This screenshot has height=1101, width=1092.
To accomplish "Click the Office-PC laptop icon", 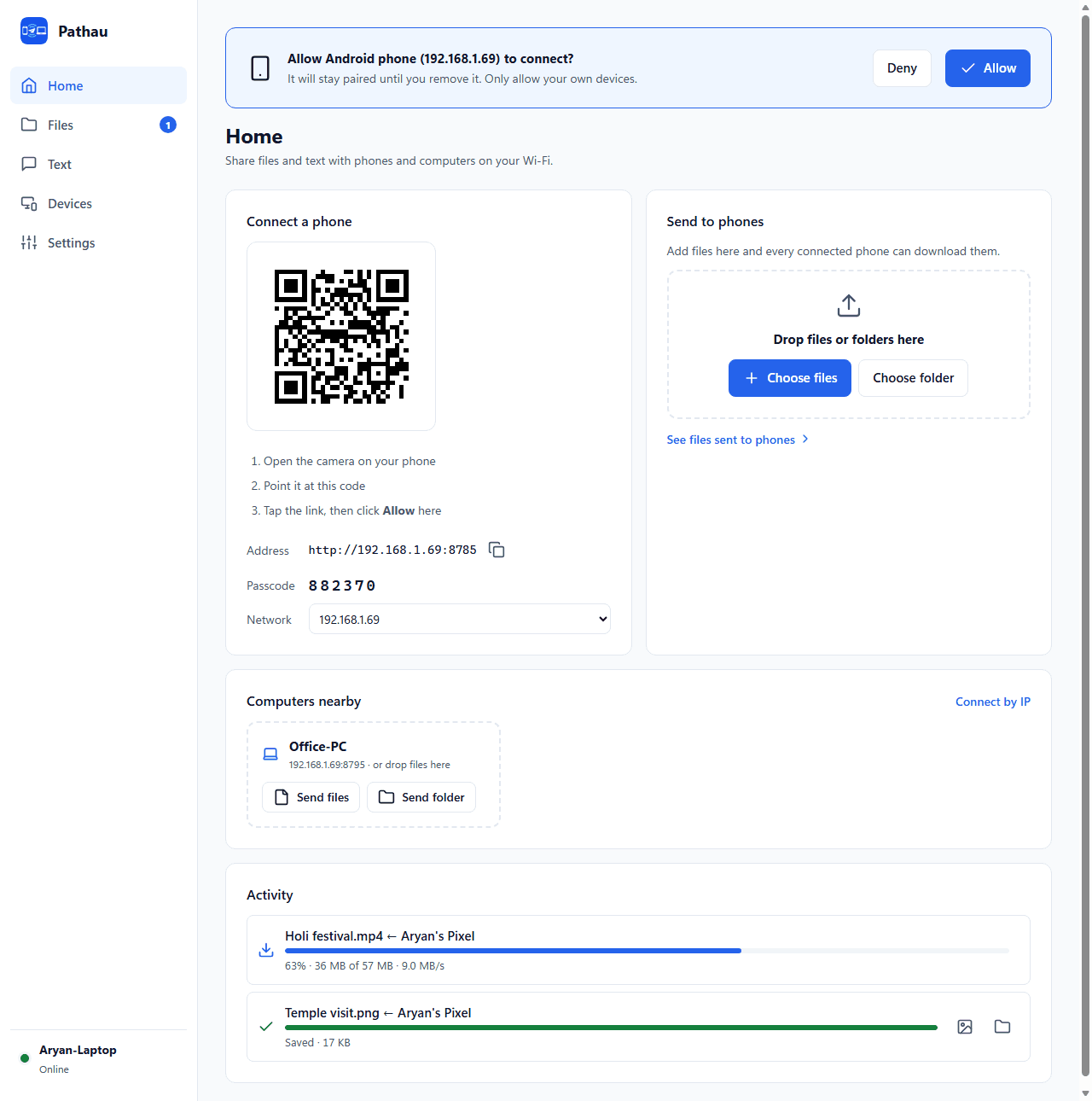I will tap(270, 754).
